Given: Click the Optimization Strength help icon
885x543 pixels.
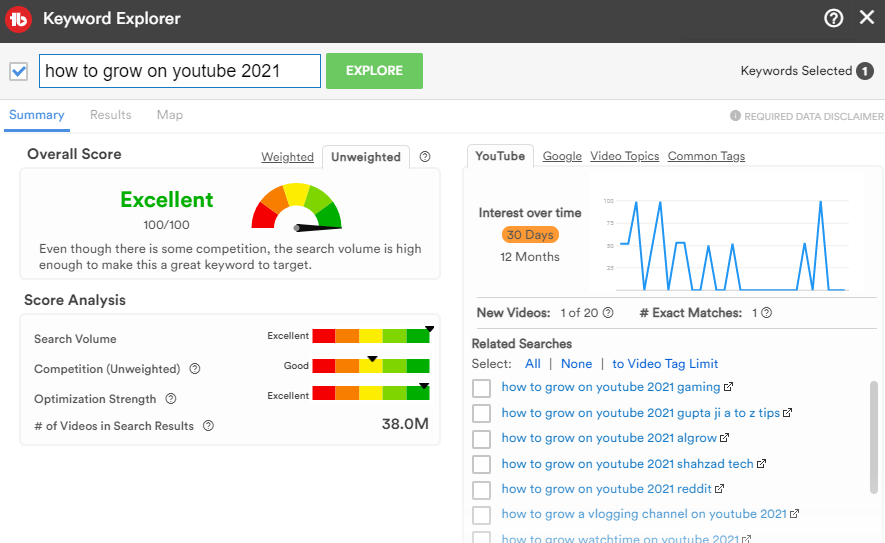Looking at the screenshot, I should (x=171, y=399).
